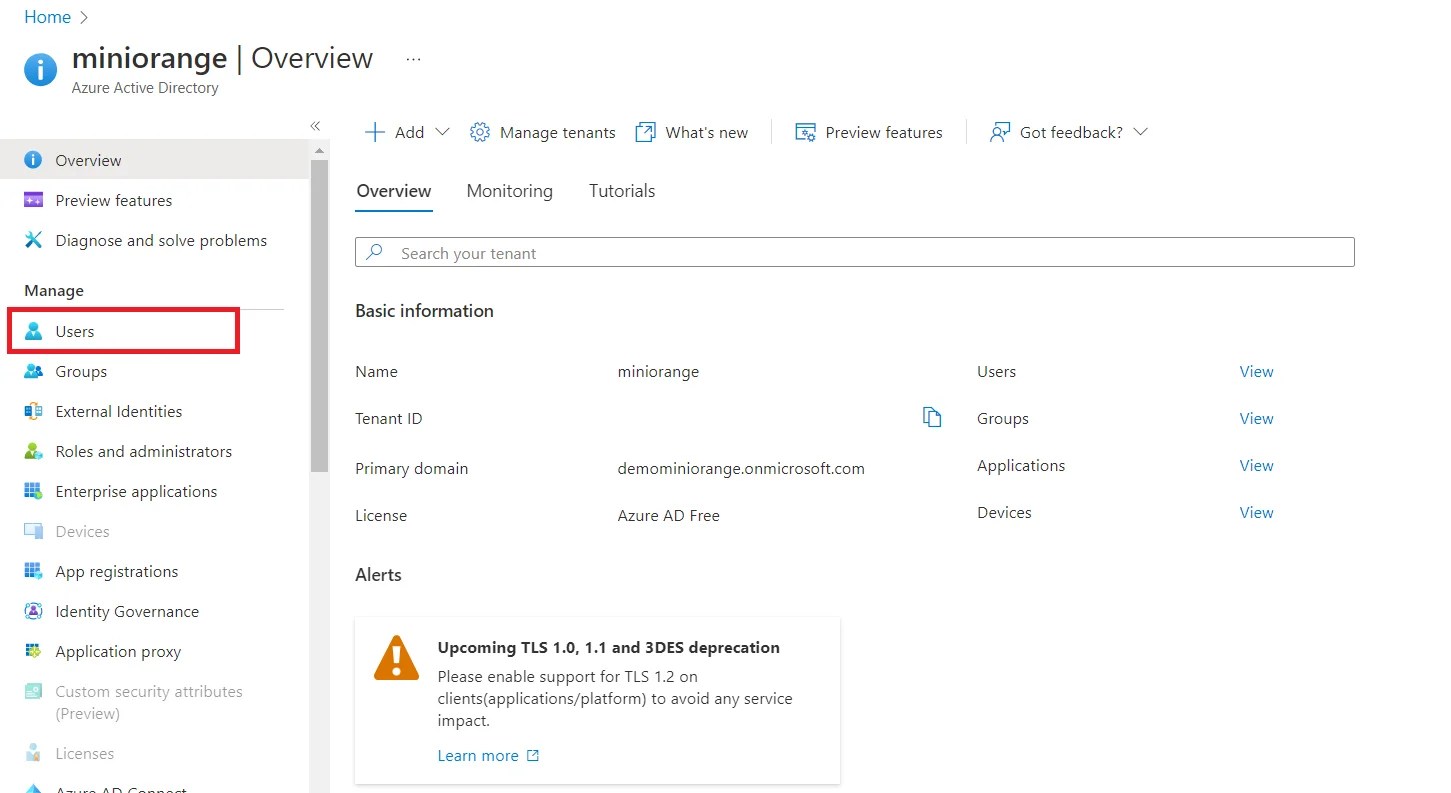Collapse the sidebar with the chevron
The height and width of the screenshot is (793, 1451).
coord(315,126)
